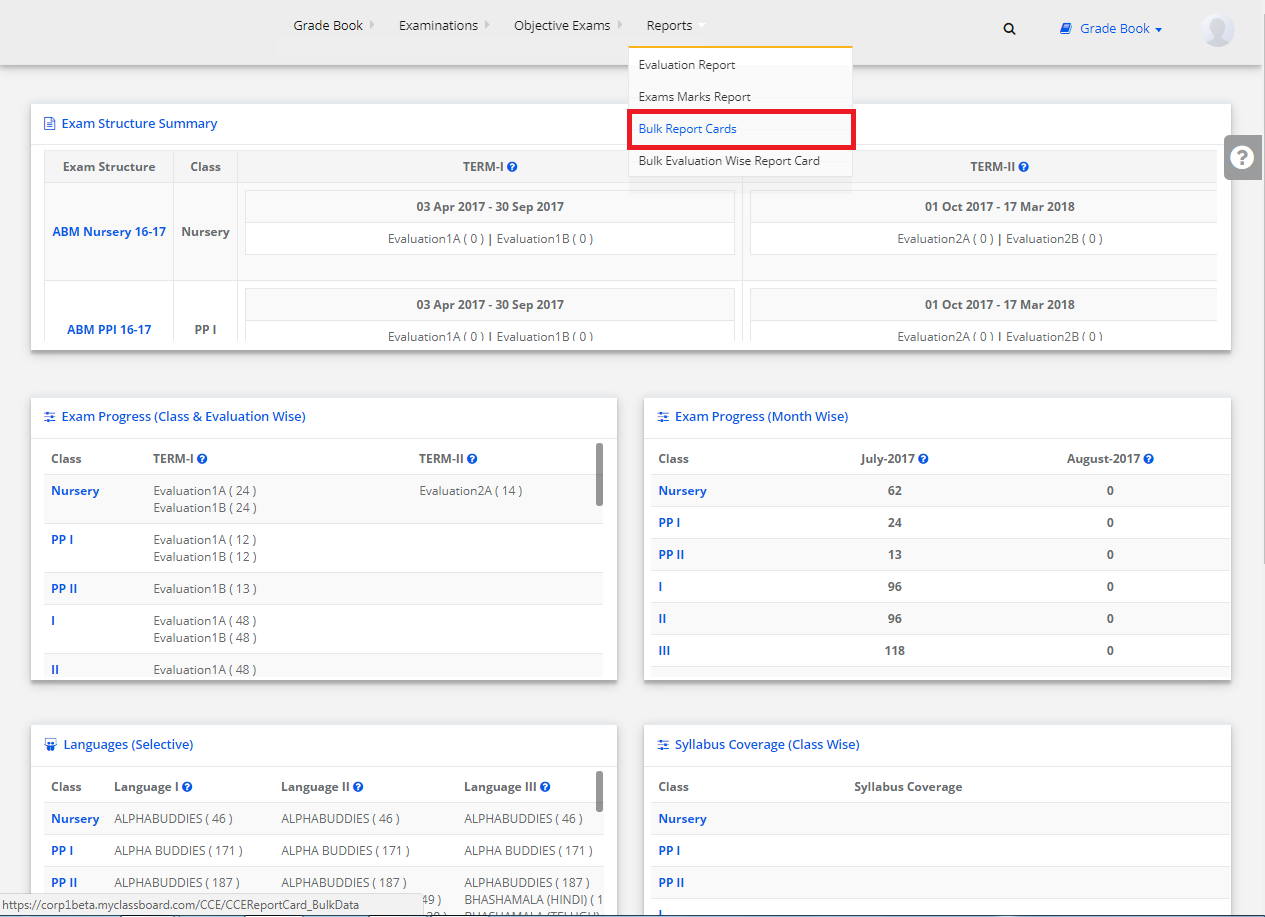Image resolution: width=1265 pixels, height=917 pixels.
Task: Click Nursery link in Month Wise panel
Action: 682,491
